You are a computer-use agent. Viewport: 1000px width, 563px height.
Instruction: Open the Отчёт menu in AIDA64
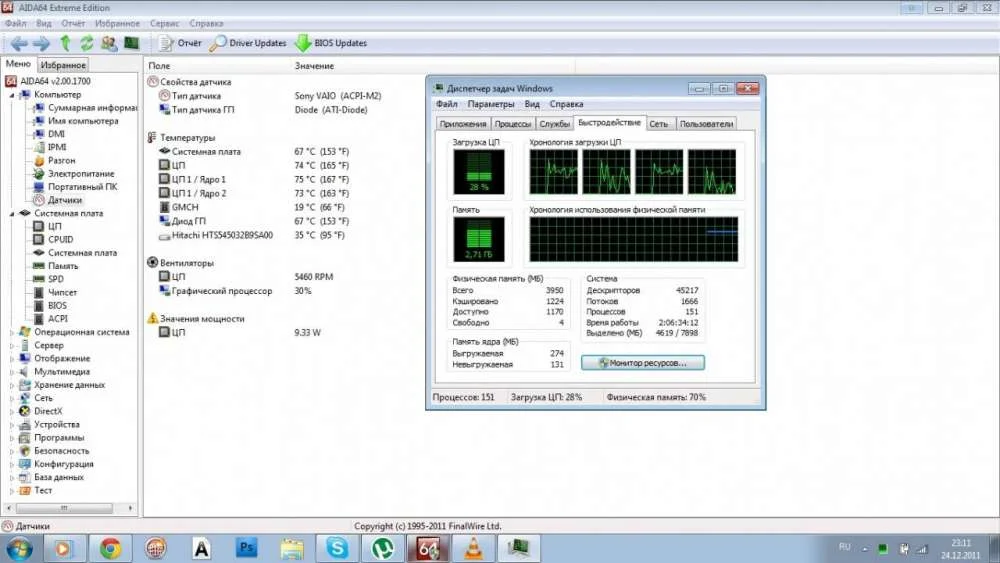pyautogui.click(x=73, y=23)
